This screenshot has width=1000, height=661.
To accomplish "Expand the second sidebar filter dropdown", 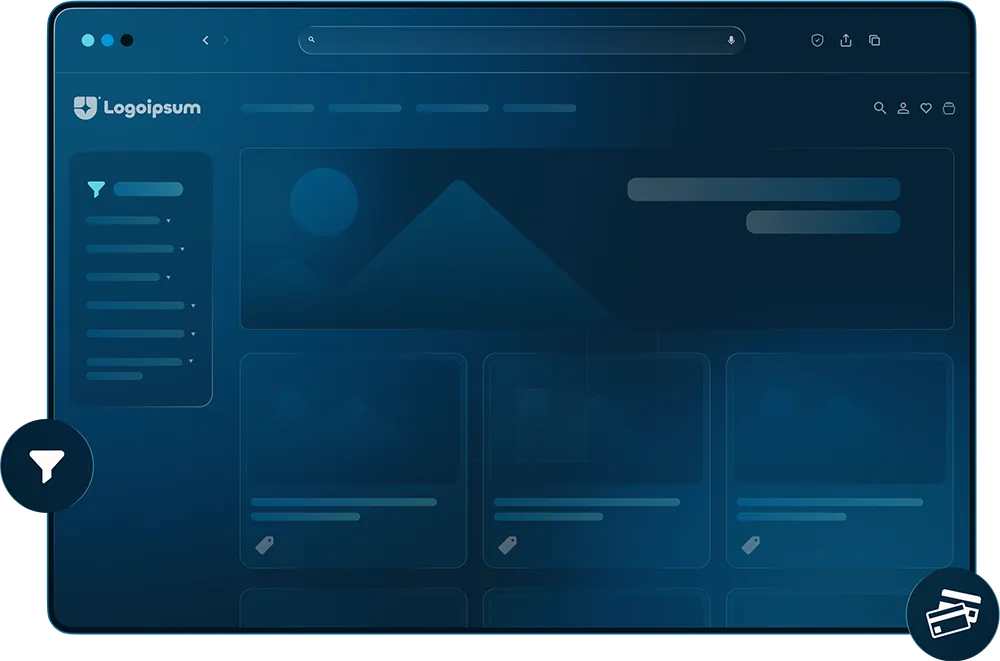I will point(181,249).
